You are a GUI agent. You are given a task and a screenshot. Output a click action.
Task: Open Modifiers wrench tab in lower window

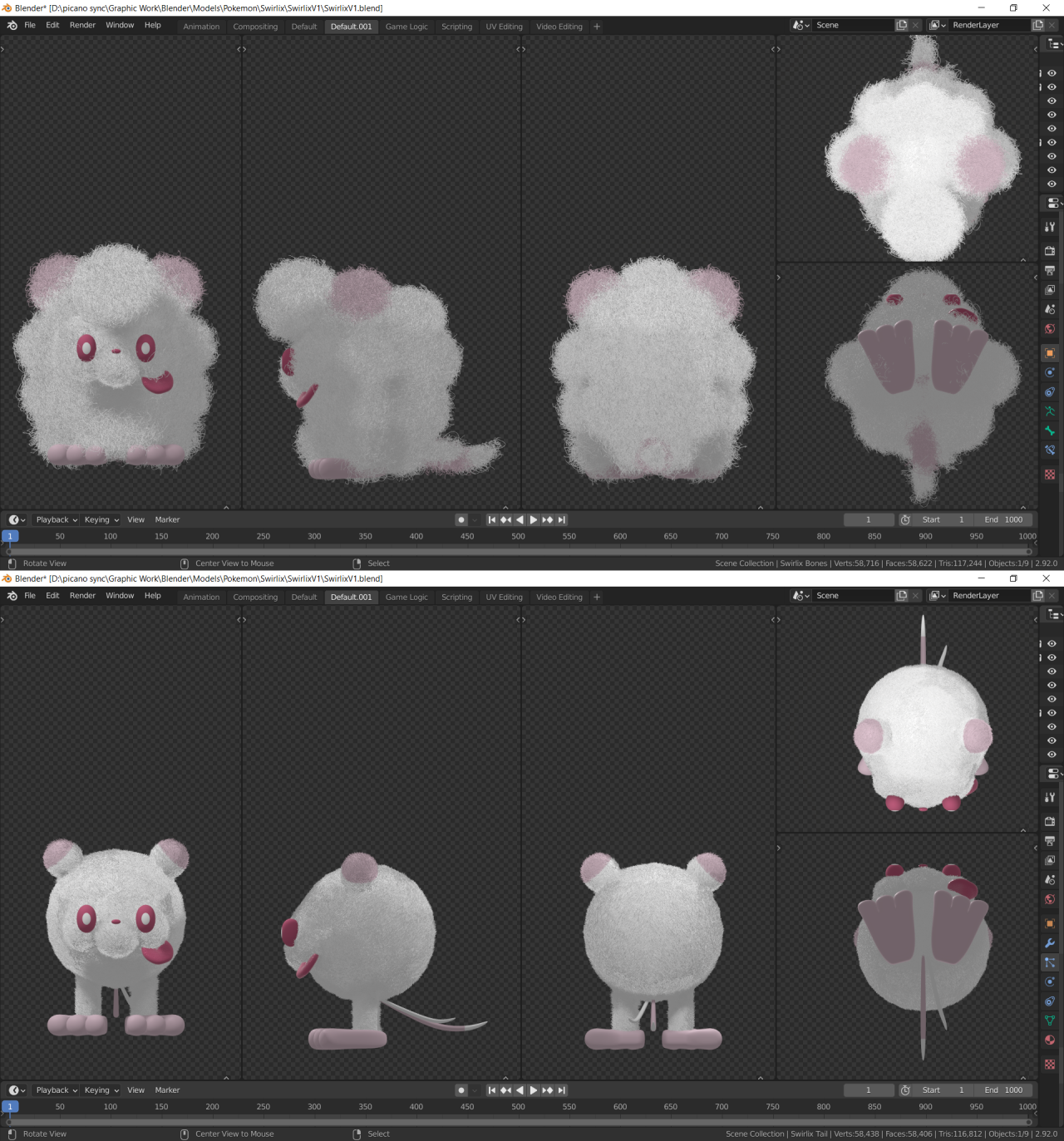coord(1050,943)
